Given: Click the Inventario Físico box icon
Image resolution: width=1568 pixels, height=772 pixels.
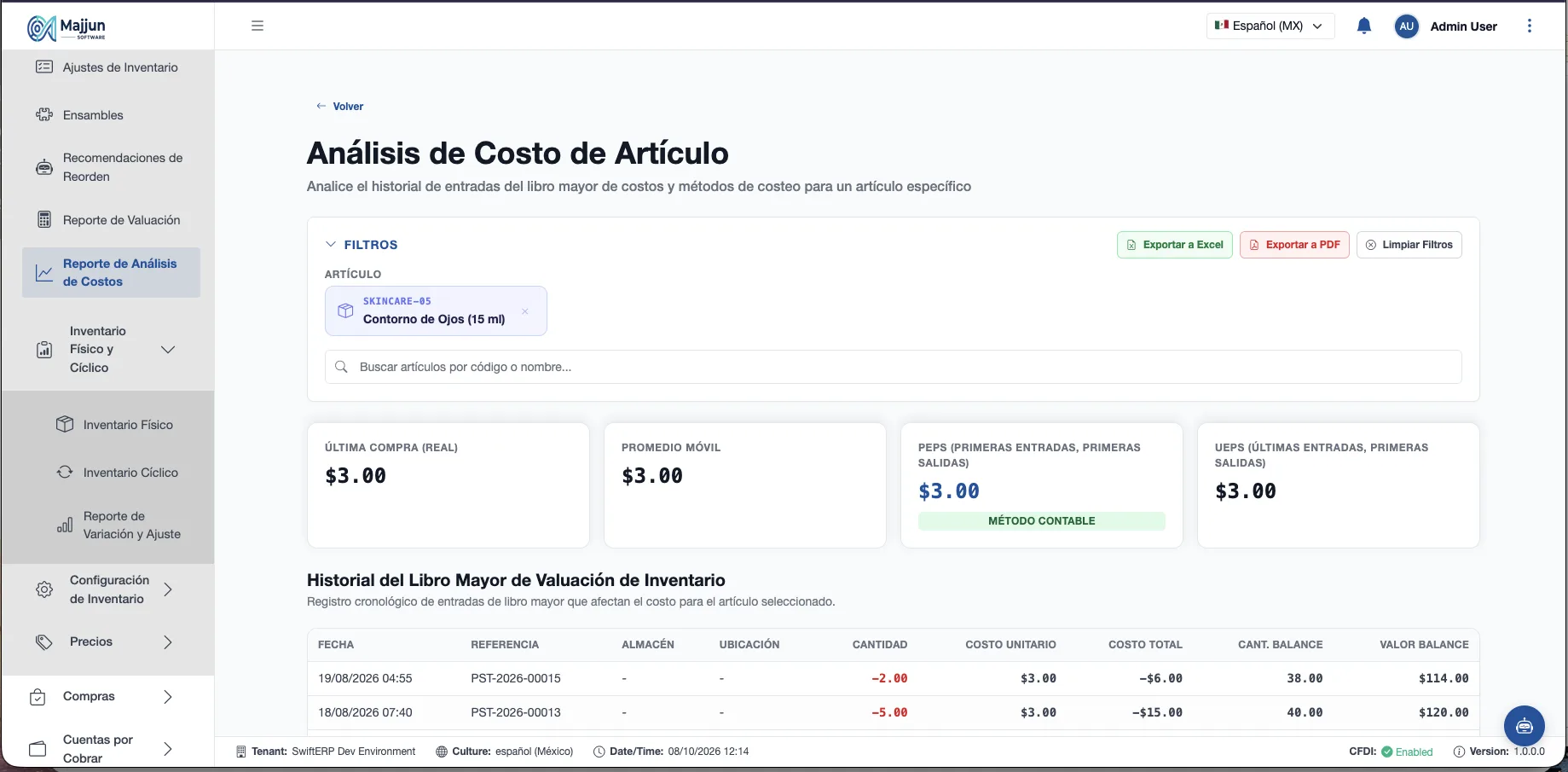Looking at the screenshot, I should (65, 424).
